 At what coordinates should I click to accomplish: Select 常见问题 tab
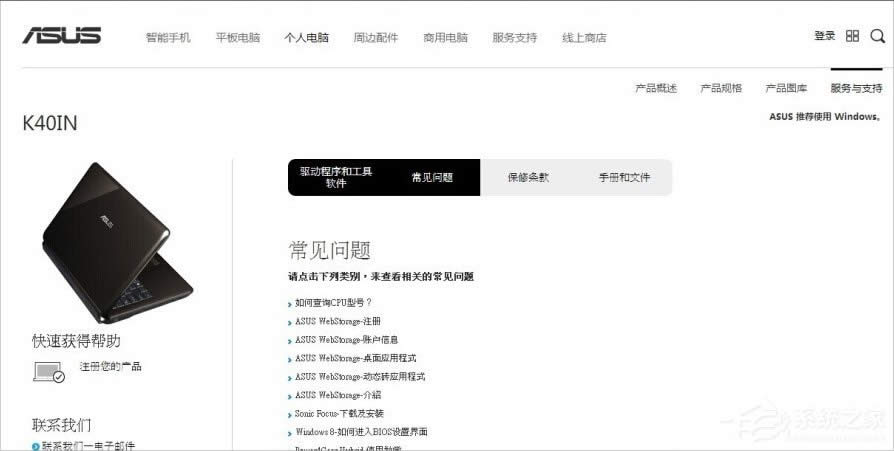pyautogui.click(x=432, y=177)
